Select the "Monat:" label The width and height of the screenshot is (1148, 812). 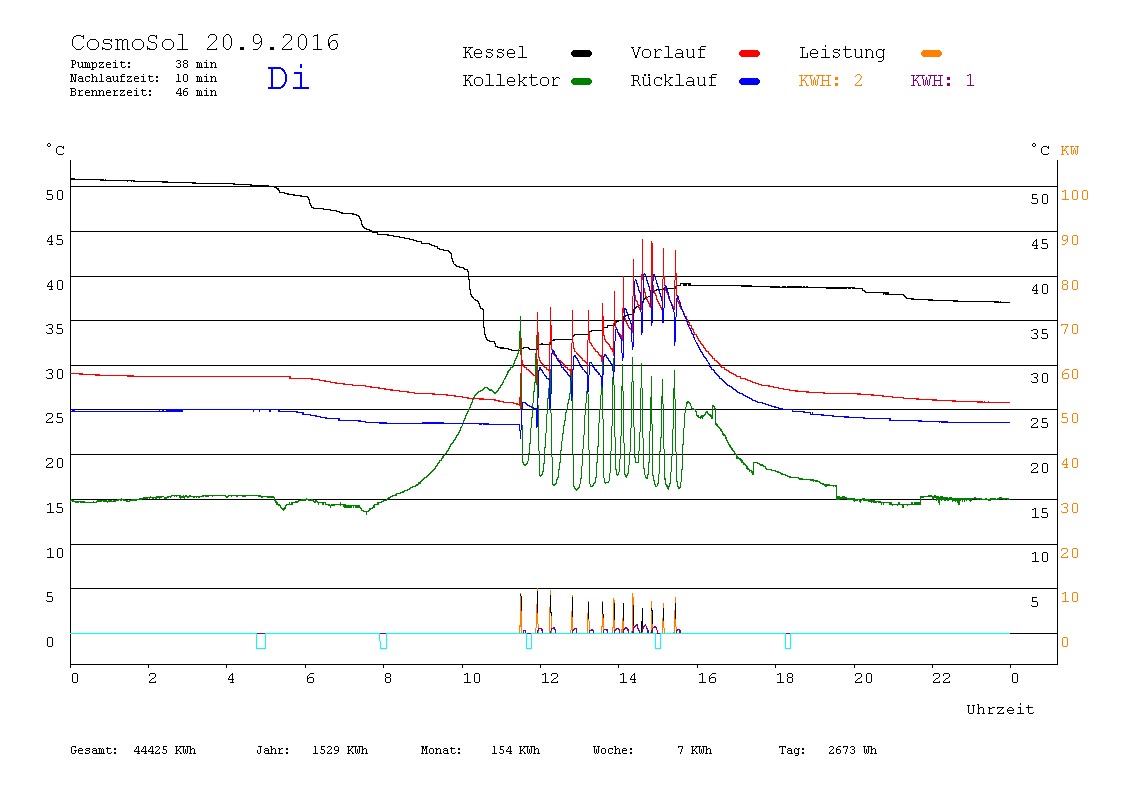click(x=441, y=750)
